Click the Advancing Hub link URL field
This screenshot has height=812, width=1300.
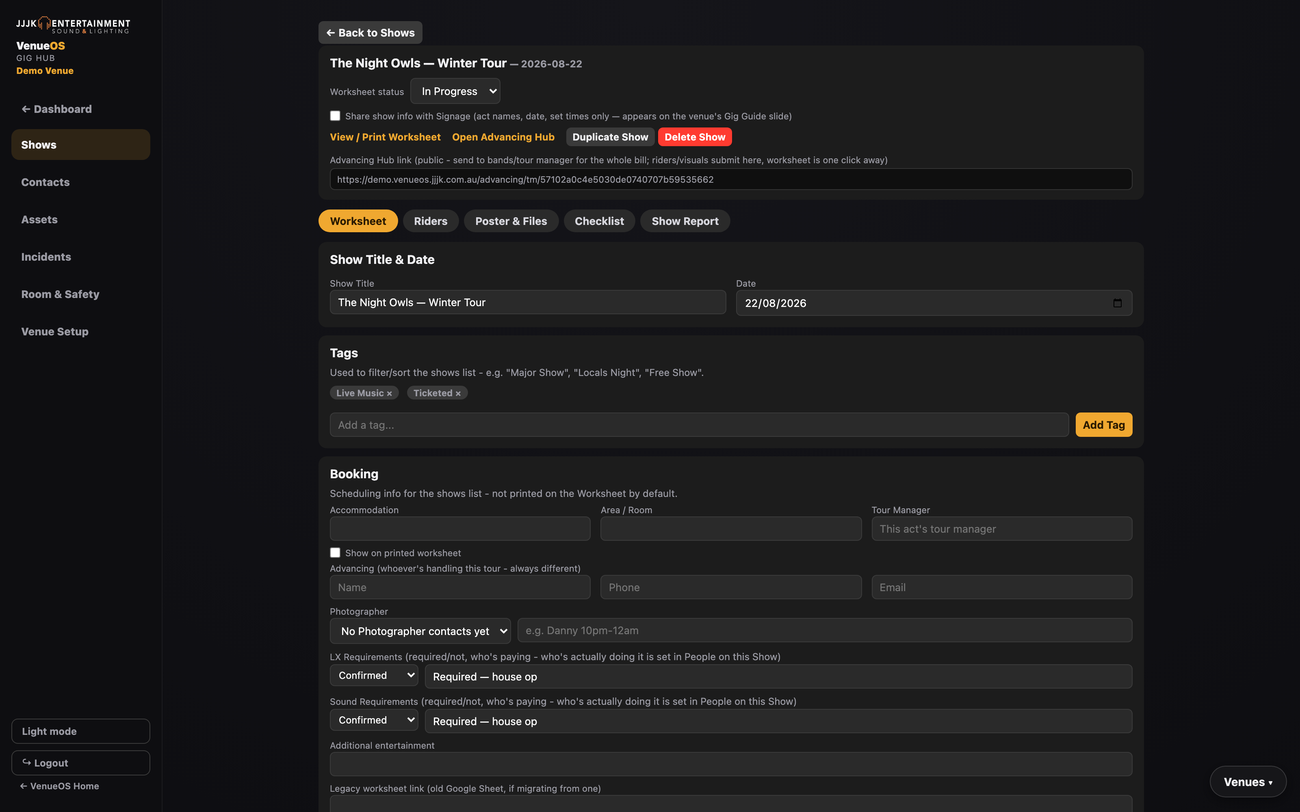coord(731,179)
